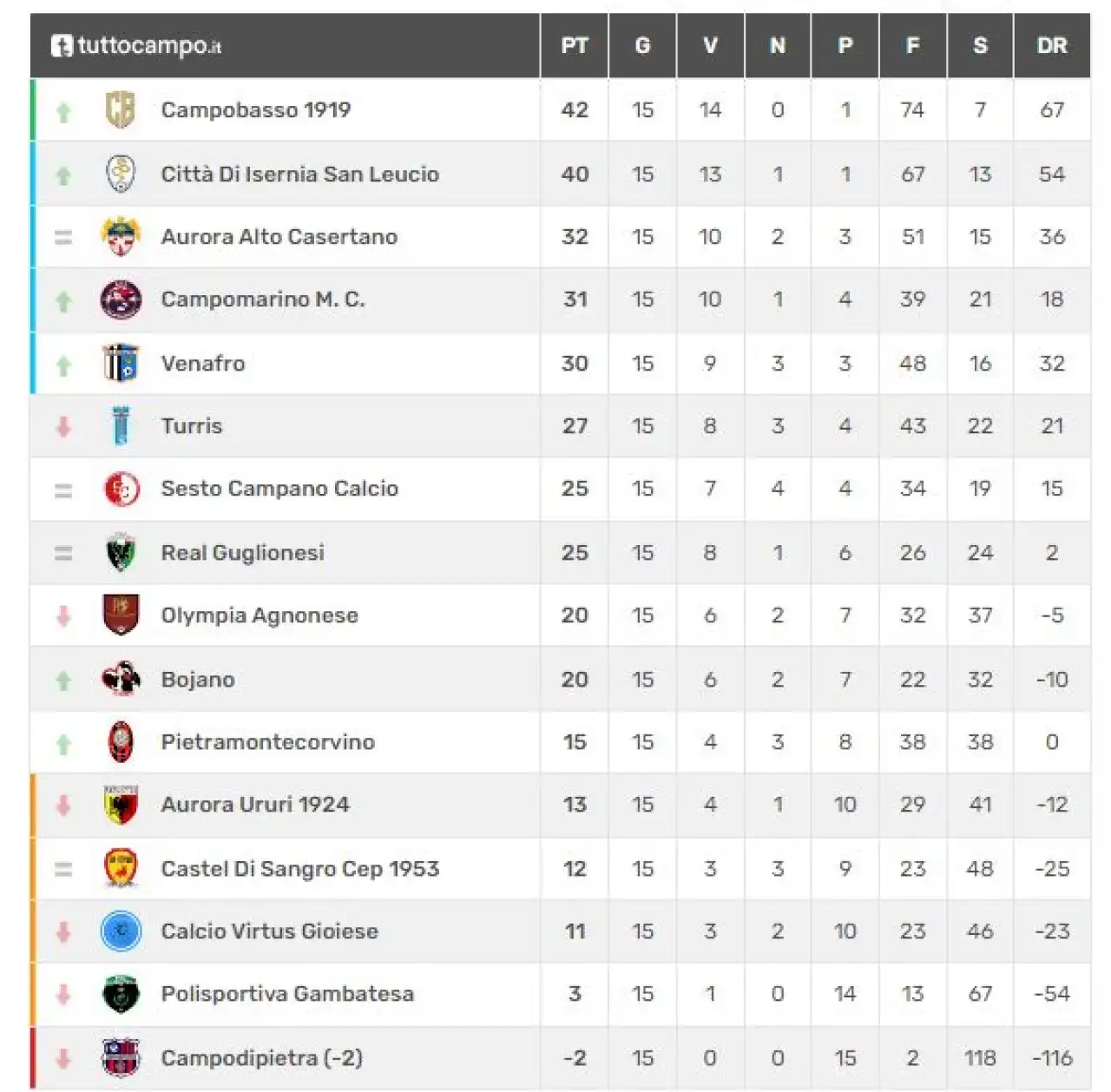1111x1092 pixels.
Task: Click Aurora Alto Casertano team badge
Action: pyautogui.click(x=121, y=237)
